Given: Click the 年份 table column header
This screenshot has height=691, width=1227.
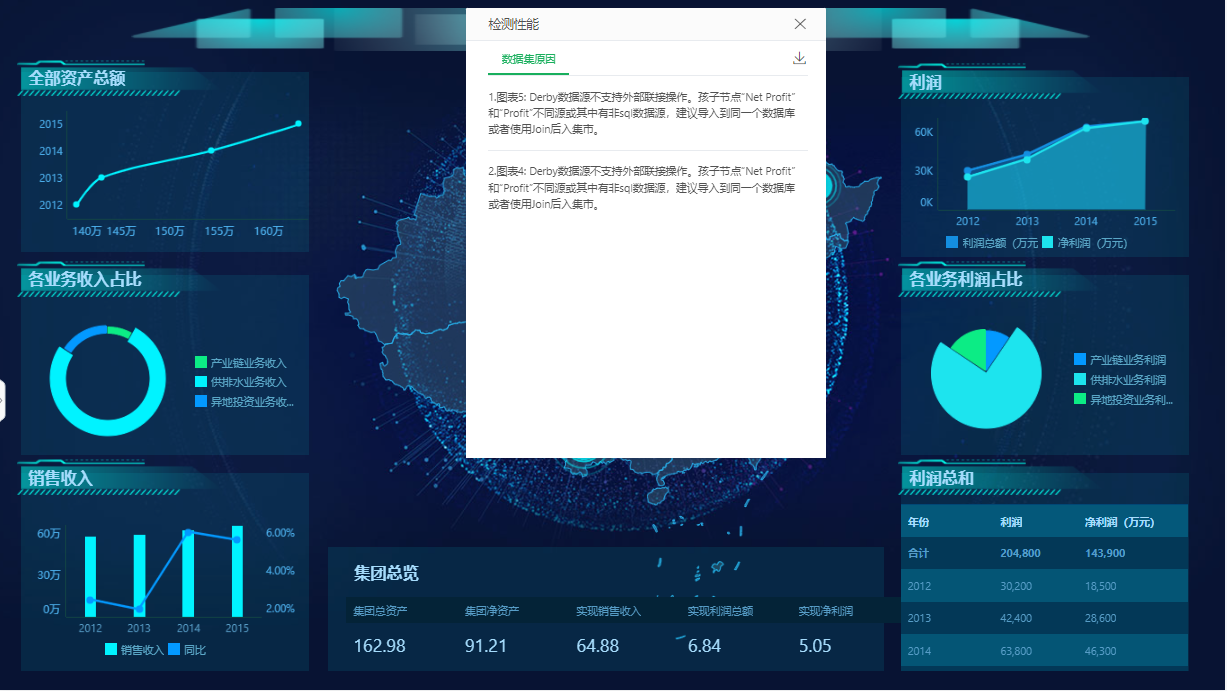Looking at the screenshot, I should pos(918,522).
